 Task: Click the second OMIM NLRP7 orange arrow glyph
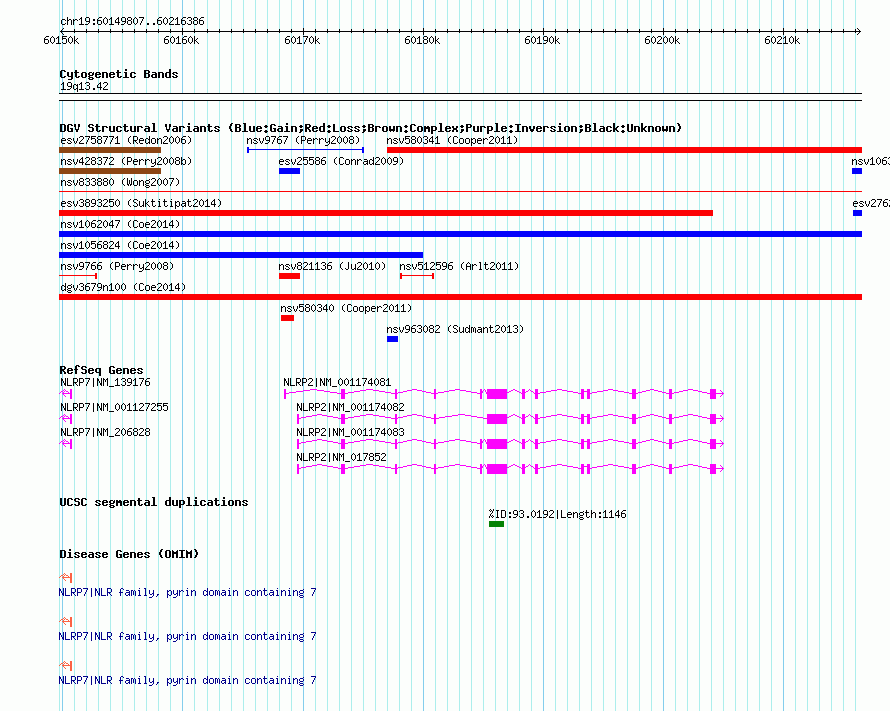pos(66,621)
